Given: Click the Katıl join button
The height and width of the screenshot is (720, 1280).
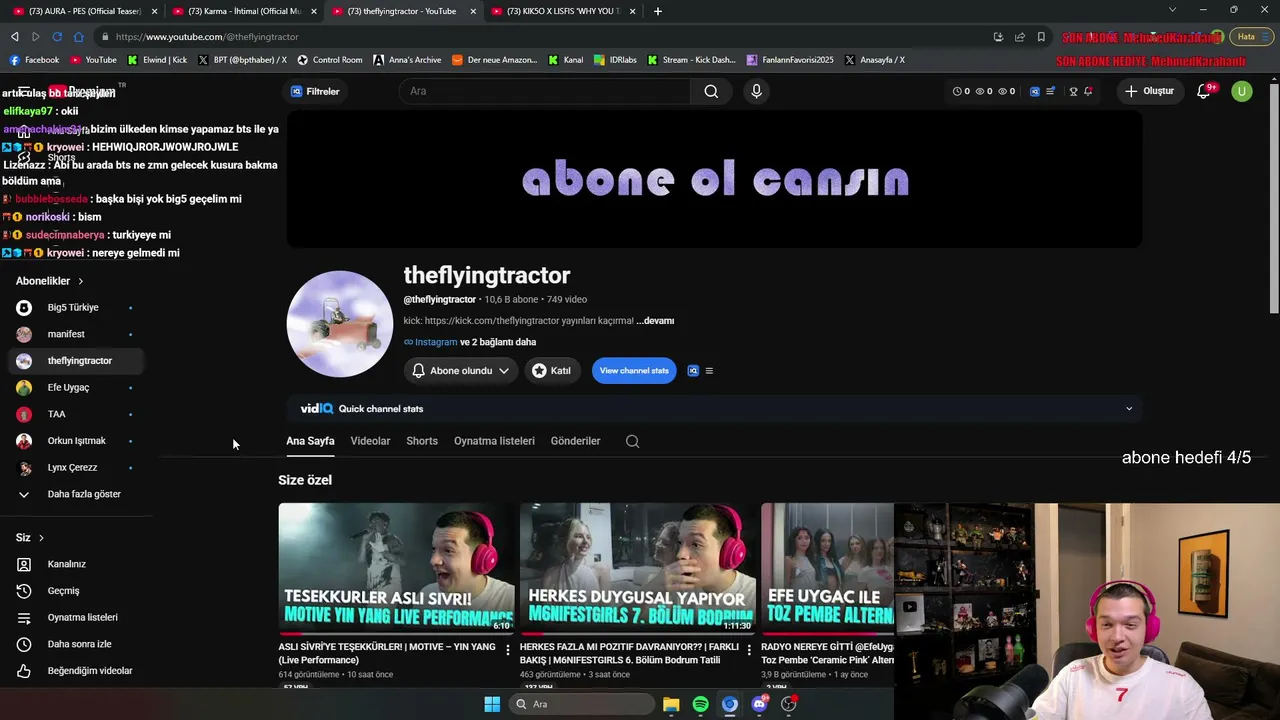Looking at the screenshot, I should [552, 371].
